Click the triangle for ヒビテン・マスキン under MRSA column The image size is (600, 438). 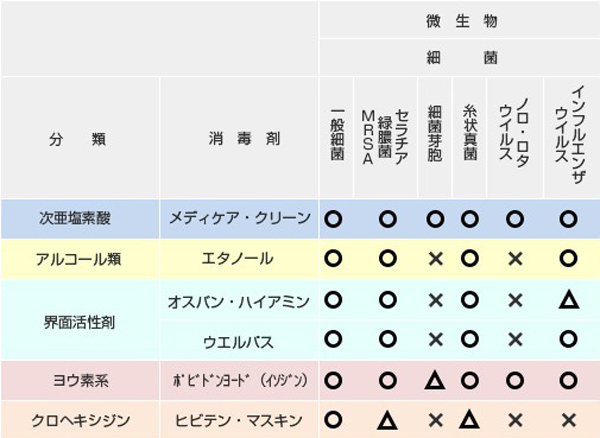coord(387,419)
